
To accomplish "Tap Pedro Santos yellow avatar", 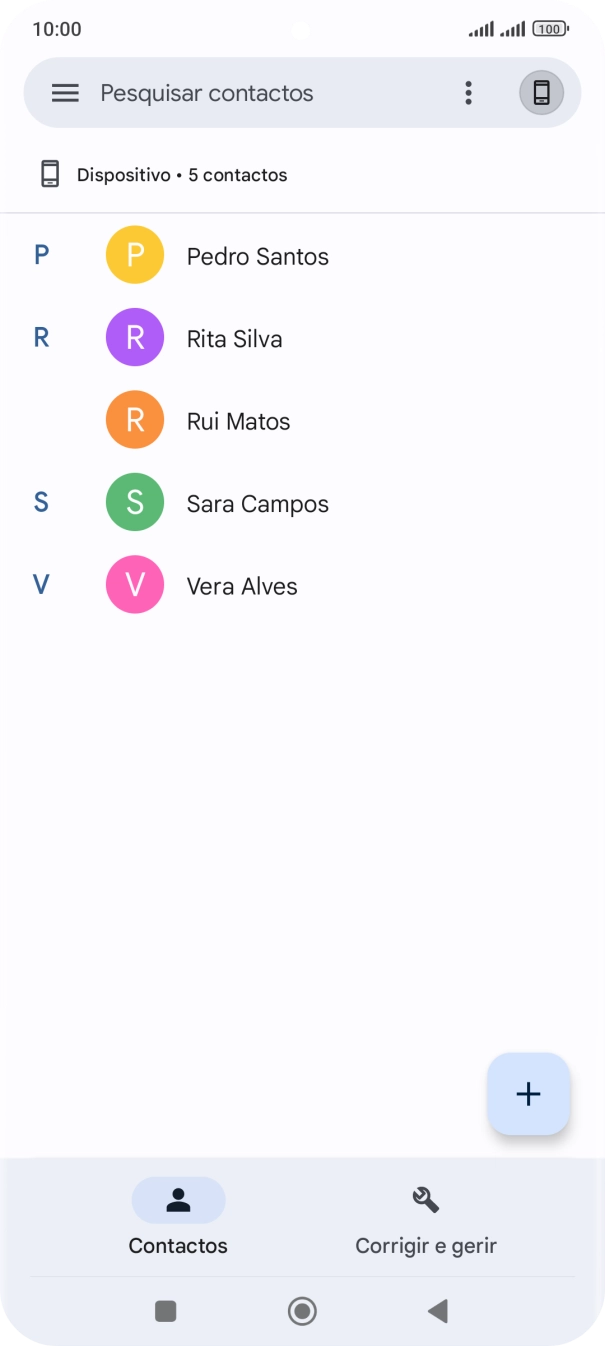I will (135, 255).
